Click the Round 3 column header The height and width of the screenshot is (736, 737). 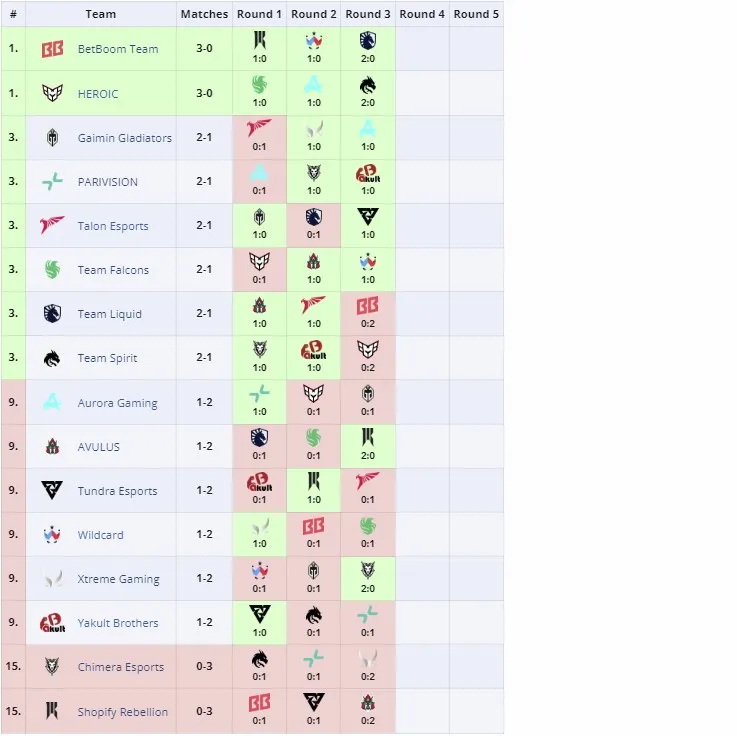[368, 14]
